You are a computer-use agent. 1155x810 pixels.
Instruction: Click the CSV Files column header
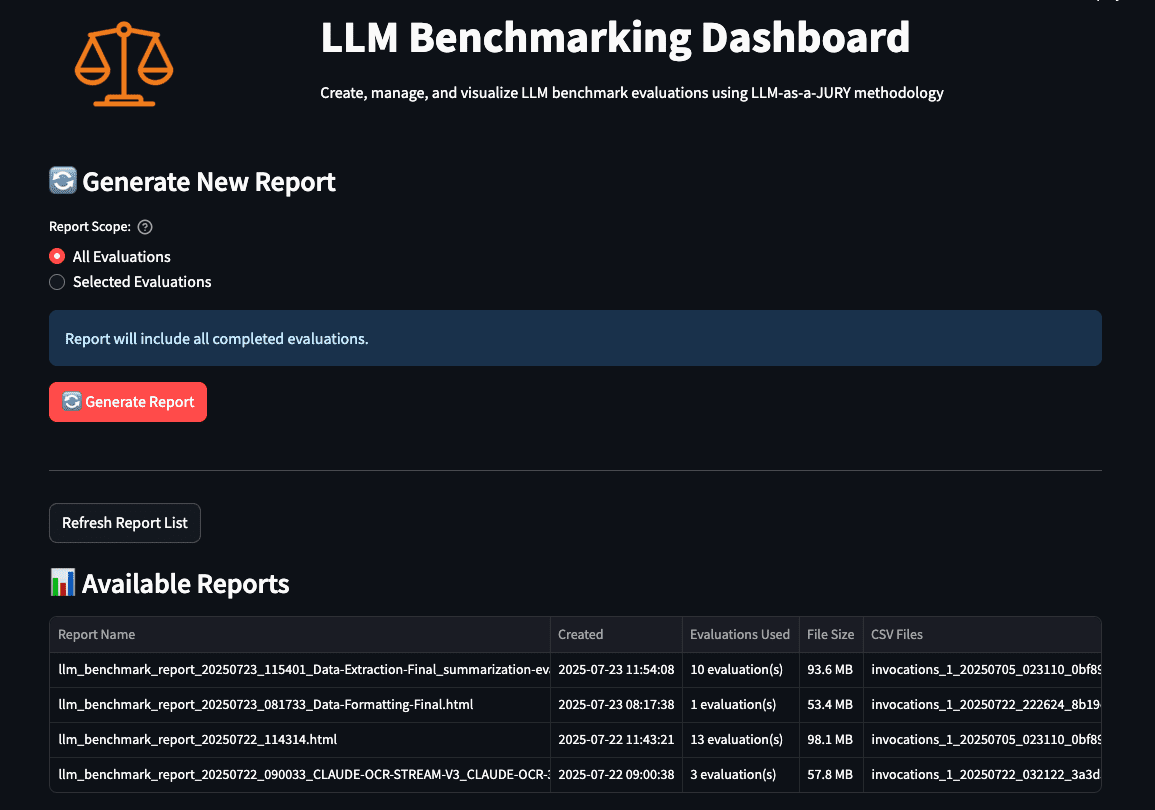pos(897,634)
